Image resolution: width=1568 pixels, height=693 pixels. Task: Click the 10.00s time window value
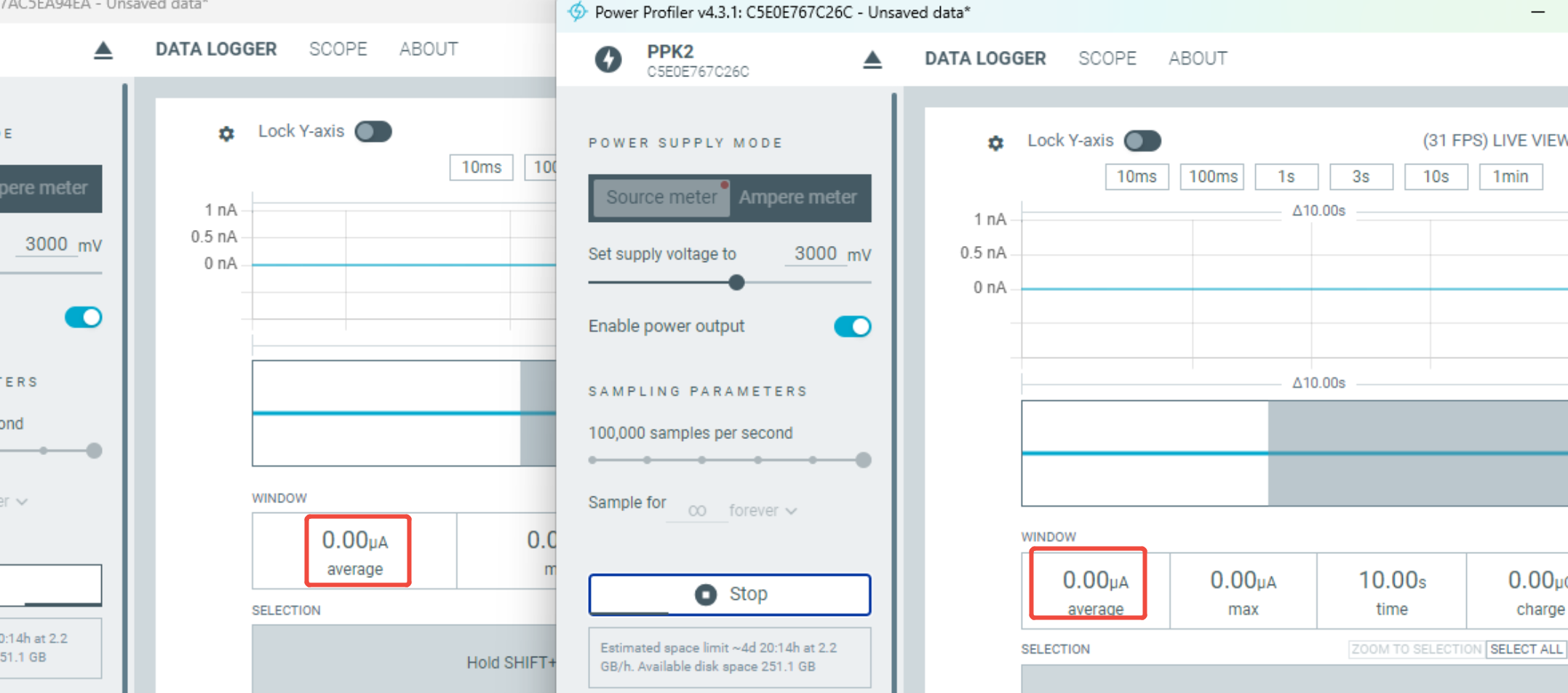tap(1391, 591)
